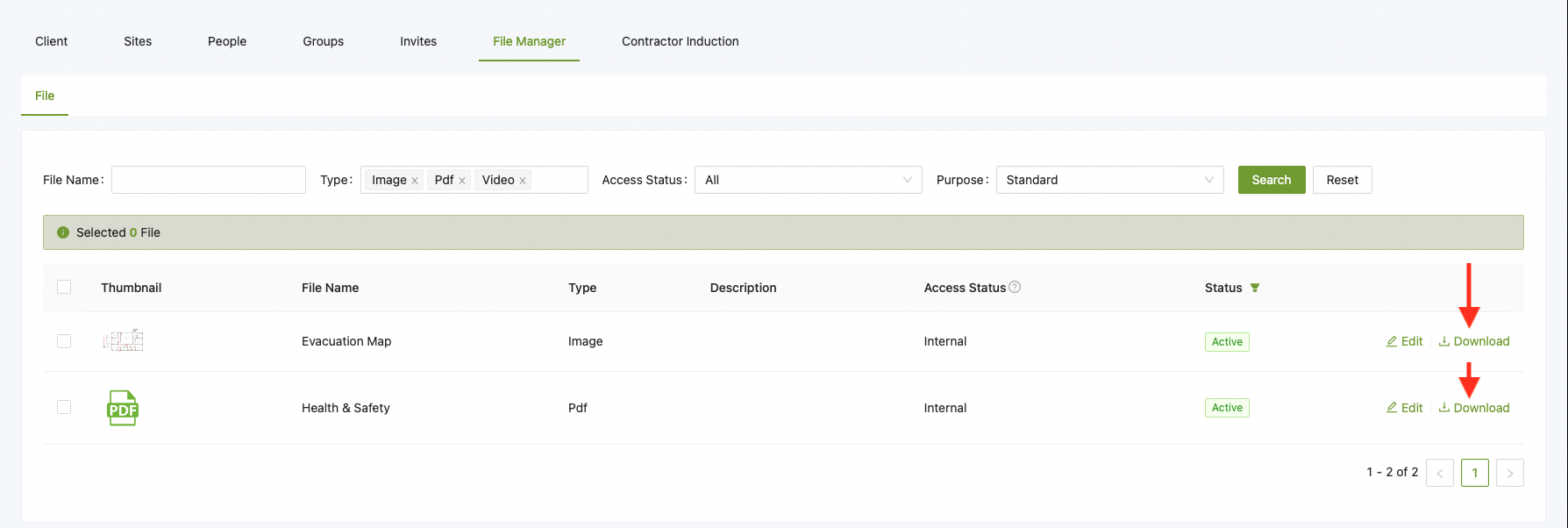Select the Evacuation Map row checkbox
The width and height of the screenshot is (1568, 528).
coord(64,341)
